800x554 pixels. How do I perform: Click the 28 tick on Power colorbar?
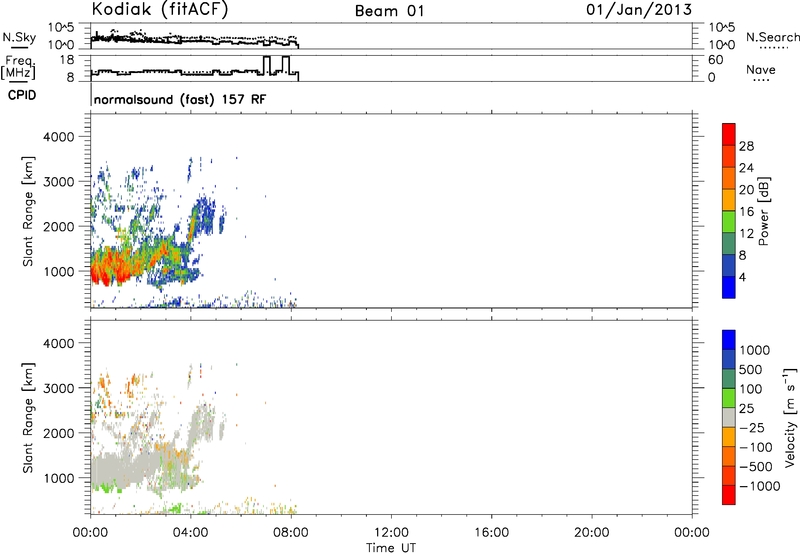(746, 146)
